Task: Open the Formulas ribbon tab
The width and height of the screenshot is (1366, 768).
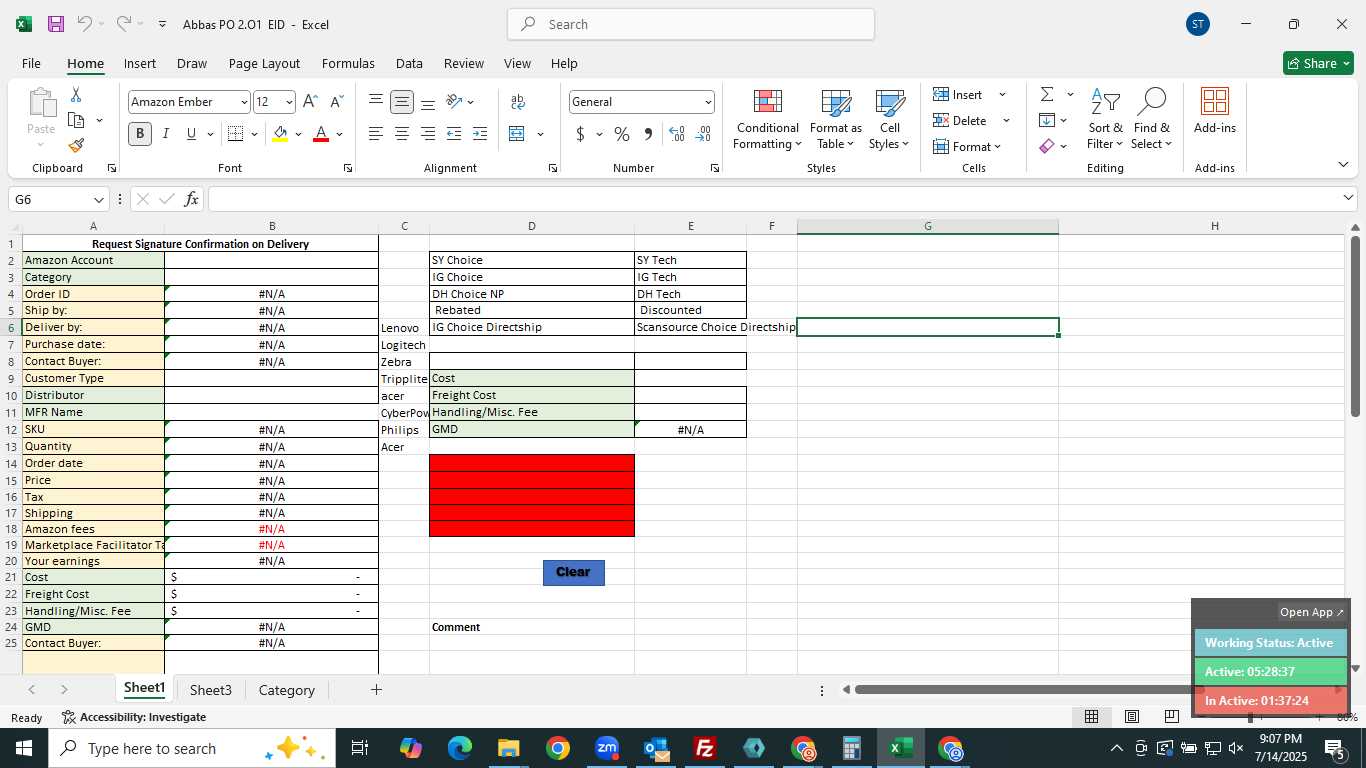Action: 348,63
